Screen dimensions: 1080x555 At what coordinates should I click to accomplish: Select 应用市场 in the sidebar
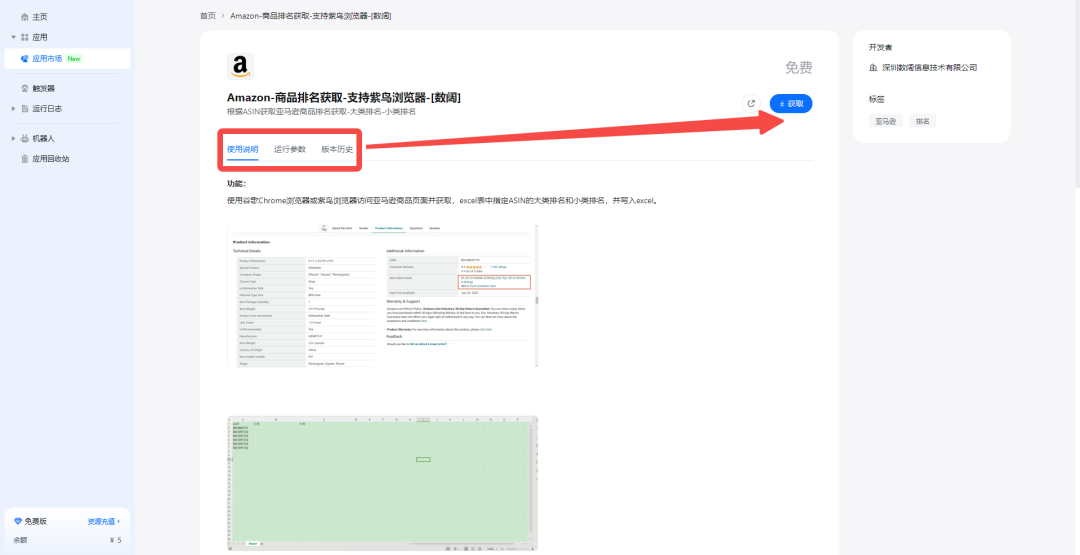67,59
